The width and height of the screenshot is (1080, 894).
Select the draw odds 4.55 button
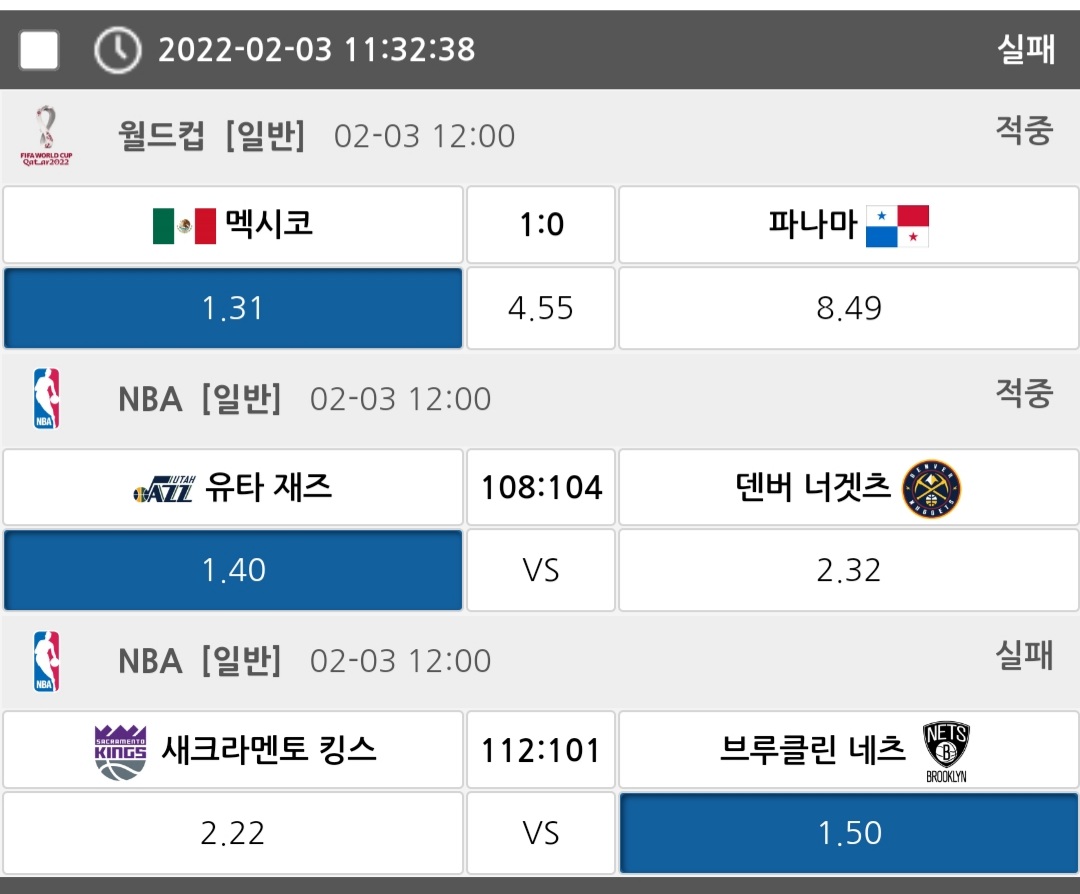(x=541, y=308)
